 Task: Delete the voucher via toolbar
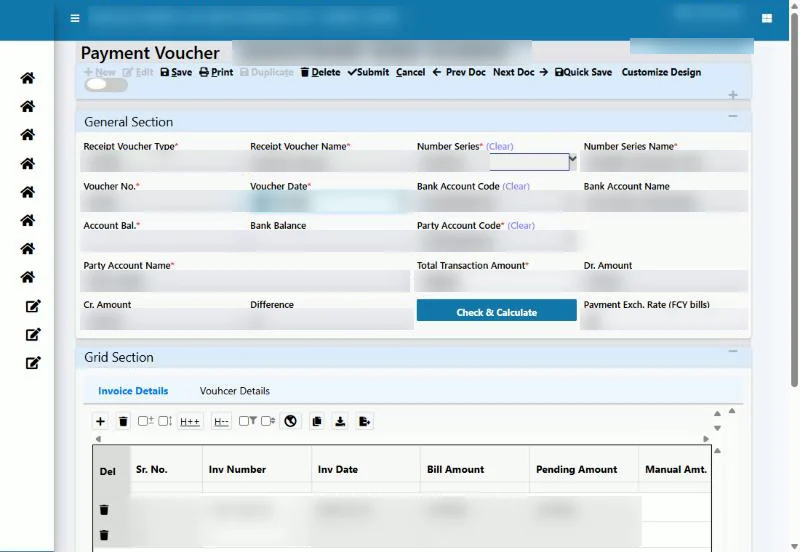320,72
